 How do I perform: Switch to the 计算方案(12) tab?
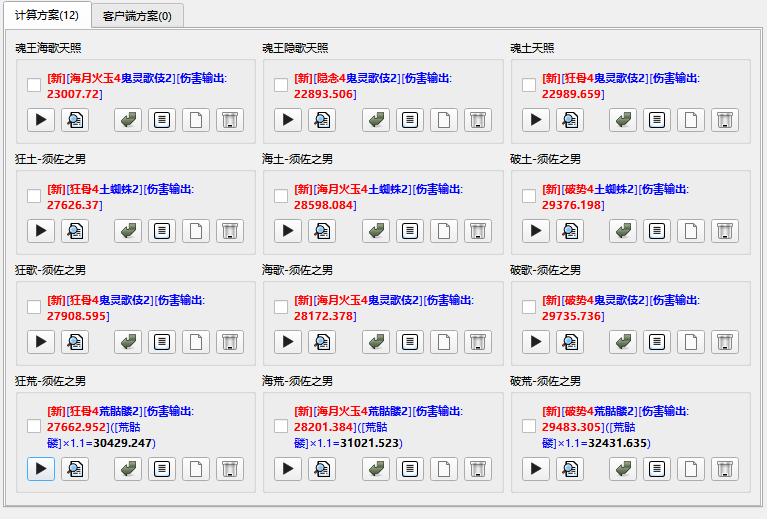click(x=47, y=15)
